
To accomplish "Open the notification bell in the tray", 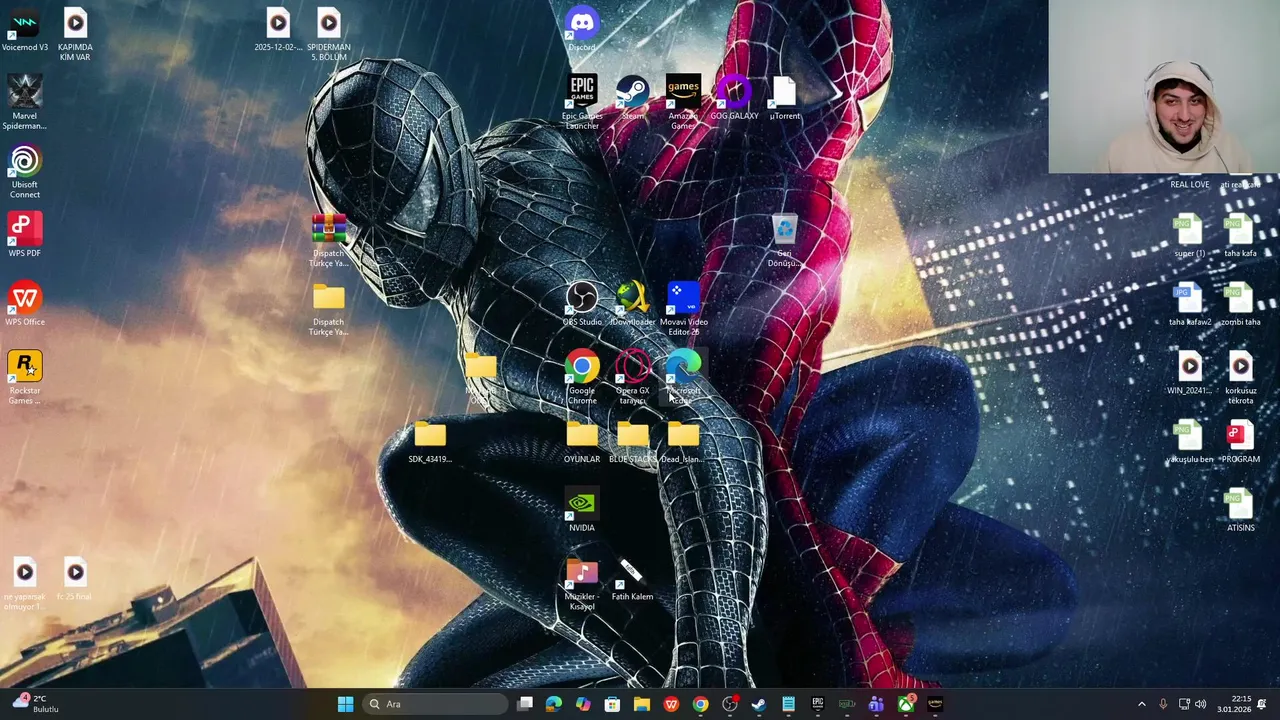I will pyautogui.click(x=1263, y=704).
